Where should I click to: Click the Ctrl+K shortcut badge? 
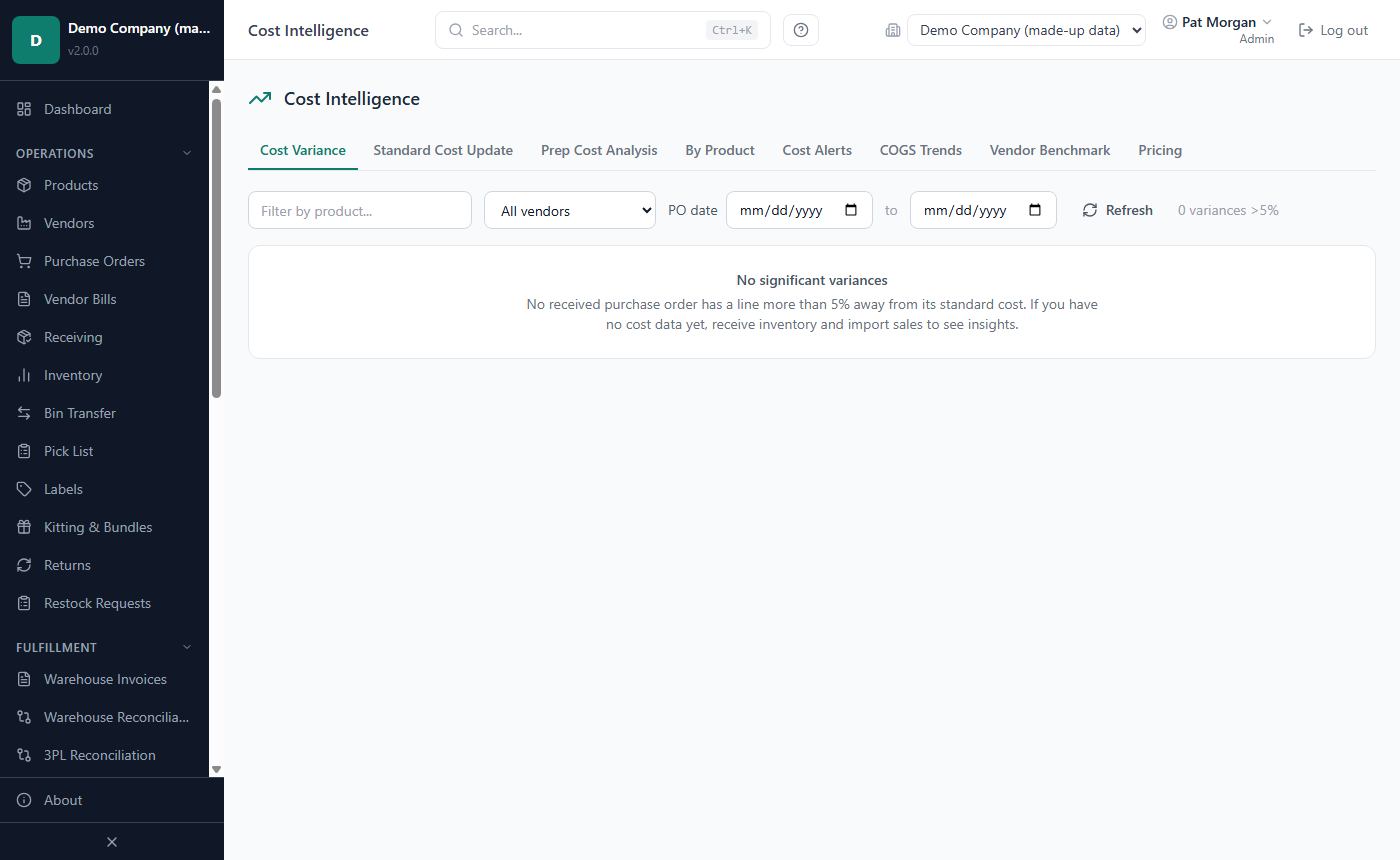click(x=732, y=30)
